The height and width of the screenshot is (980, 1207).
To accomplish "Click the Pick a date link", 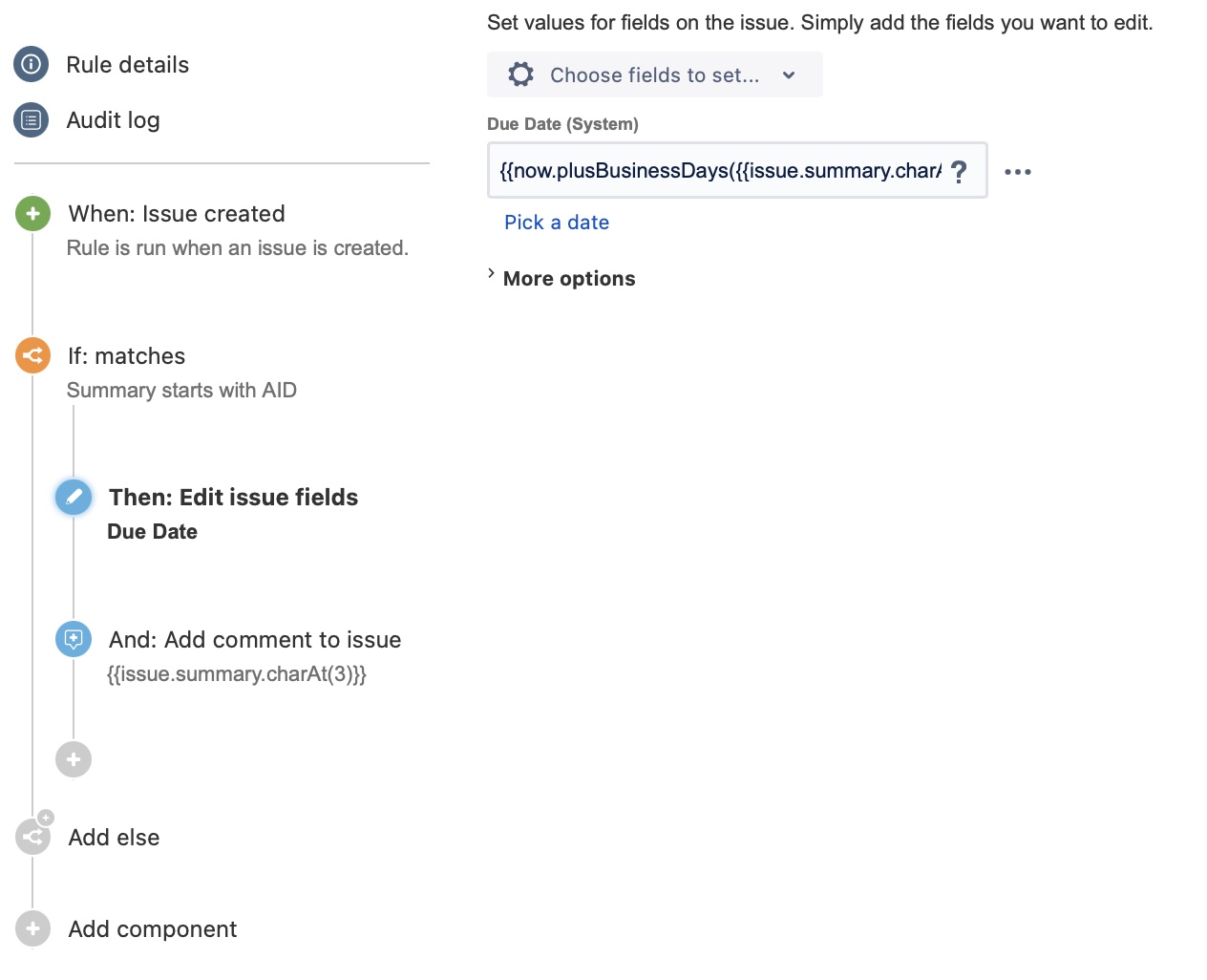I will (557, 223).
